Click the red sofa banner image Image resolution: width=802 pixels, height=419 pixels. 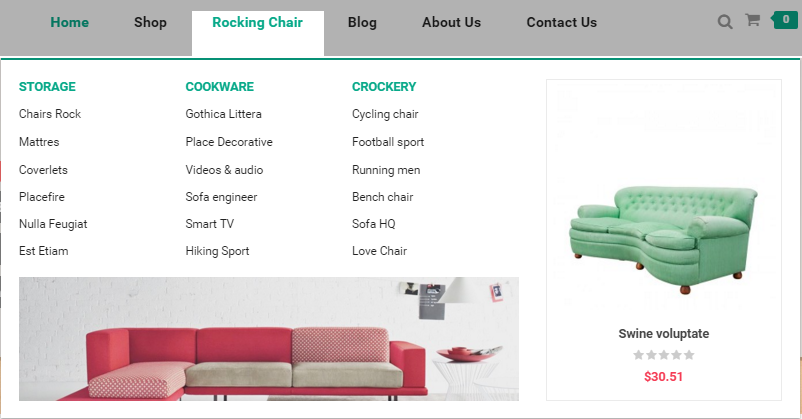[268, 340]
